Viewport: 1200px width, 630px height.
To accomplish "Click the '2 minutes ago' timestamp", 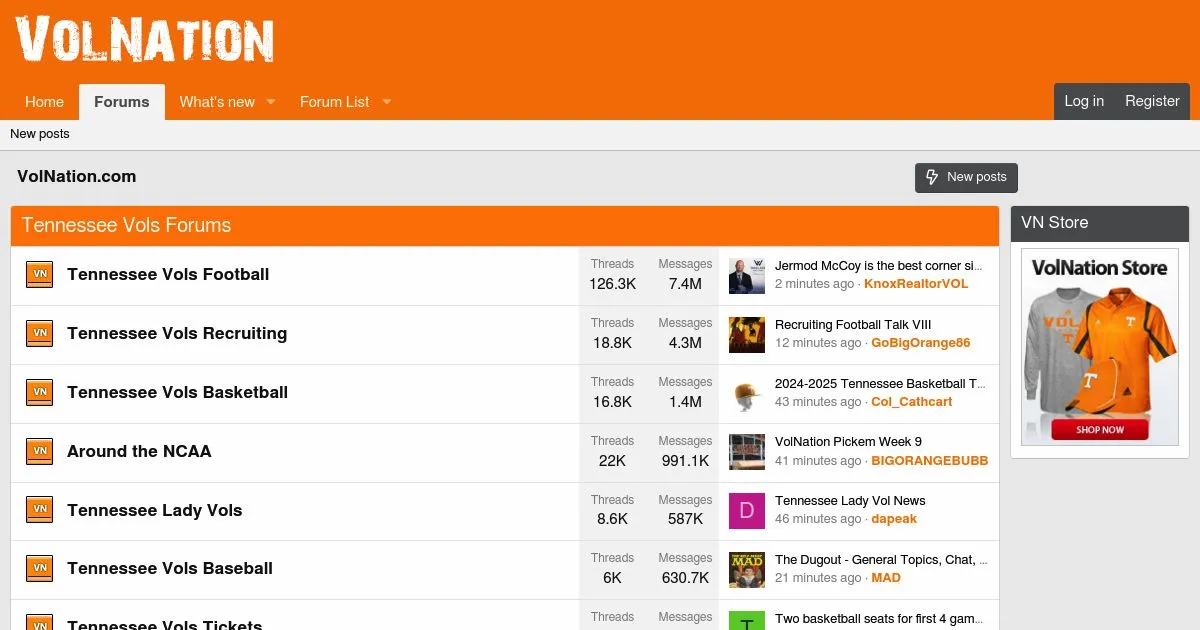I will 814,284.
